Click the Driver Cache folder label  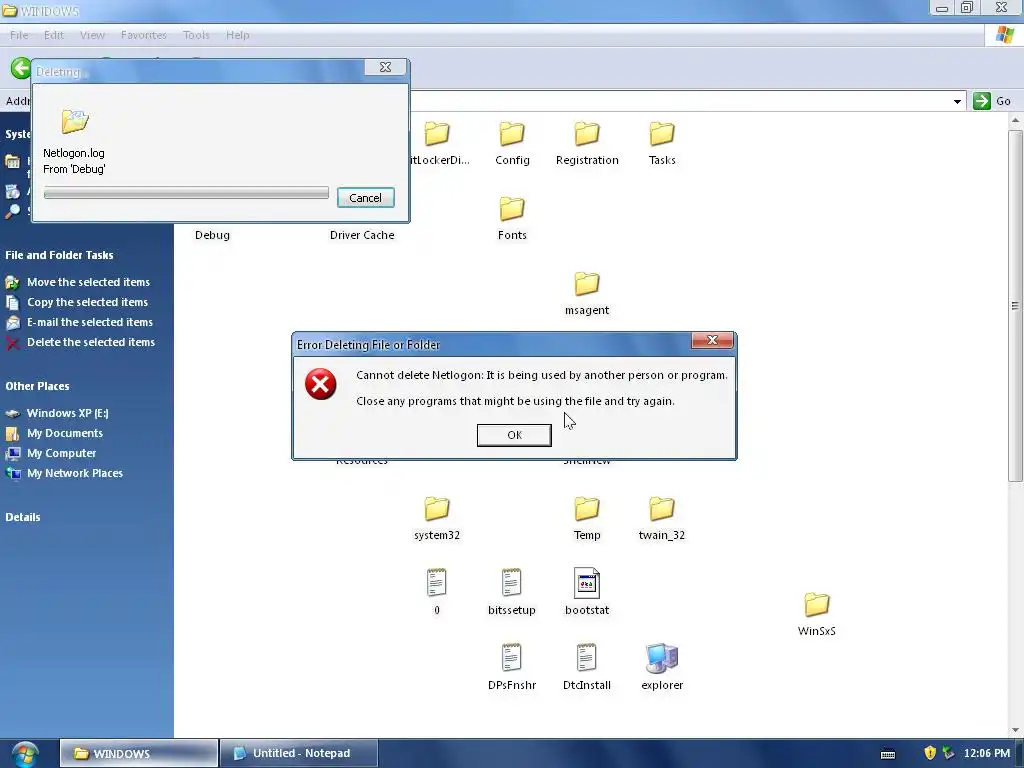(x=362, y=235)
